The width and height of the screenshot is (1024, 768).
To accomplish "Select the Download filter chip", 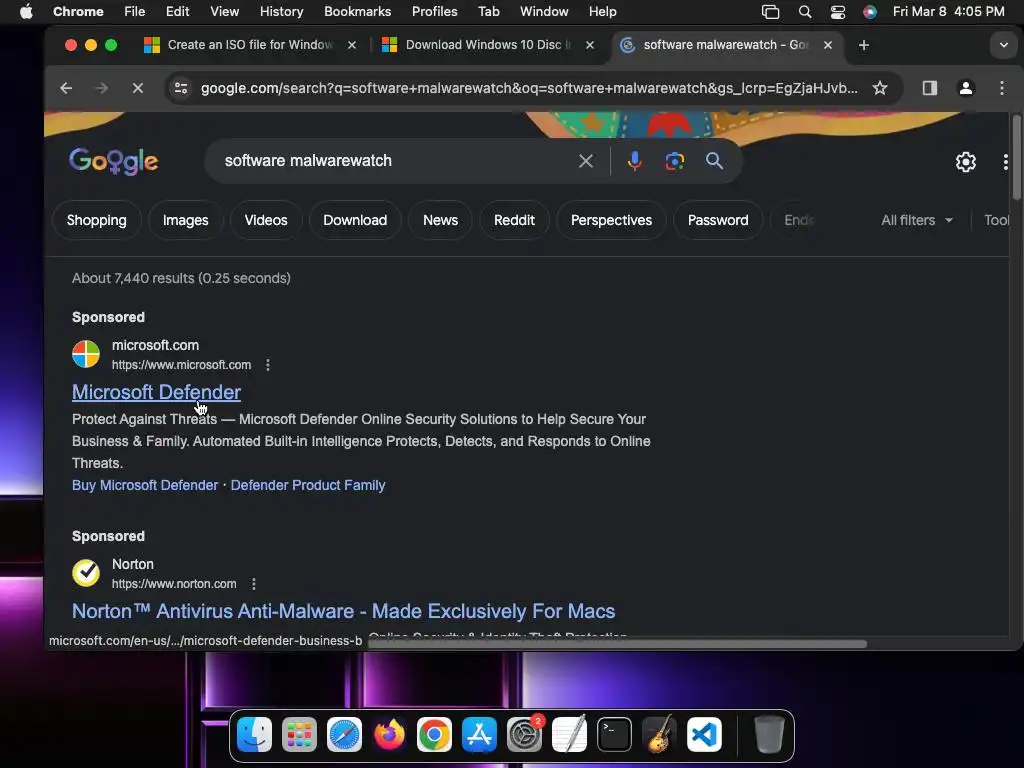I will (x=355, y=221).
